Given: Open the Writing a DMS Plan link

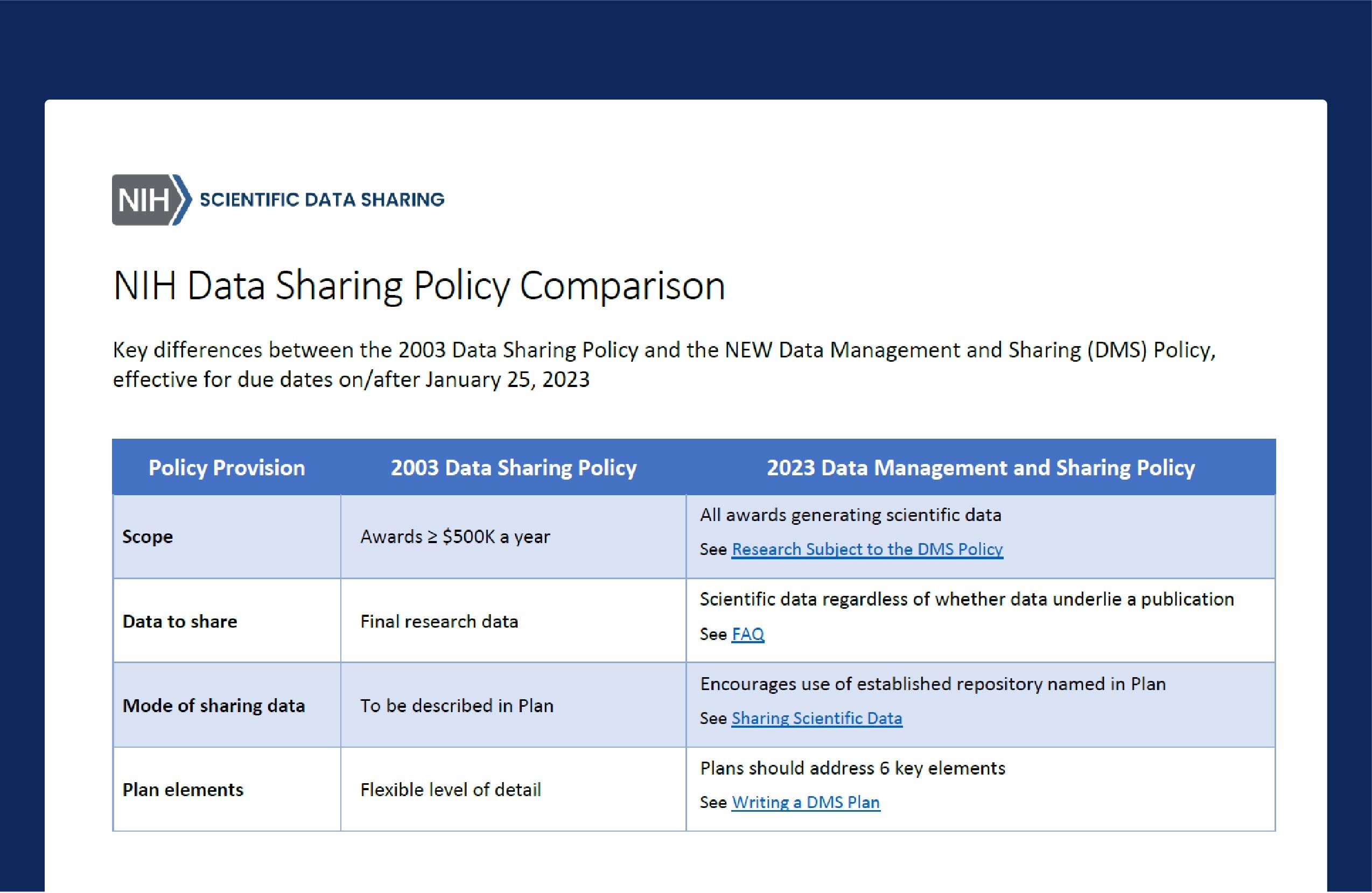Looking at the screenshot, I should click(806, 803).
